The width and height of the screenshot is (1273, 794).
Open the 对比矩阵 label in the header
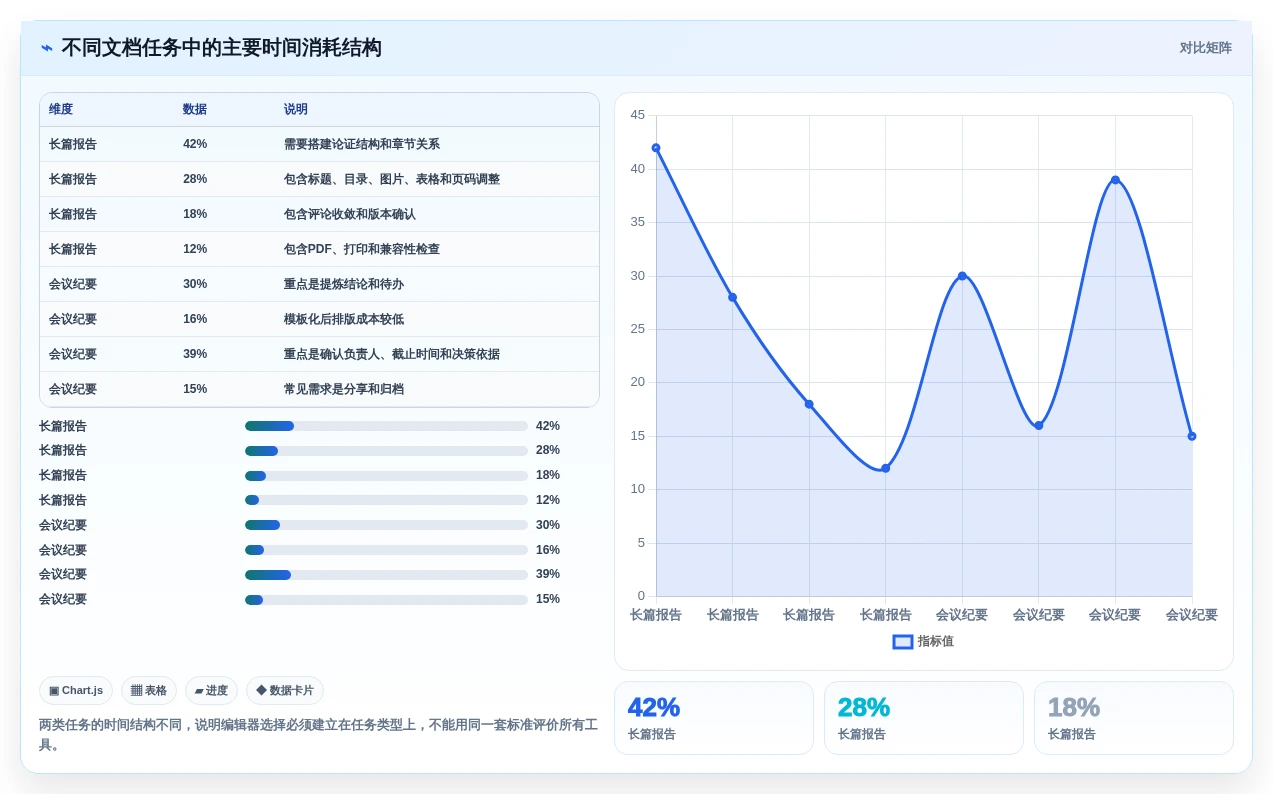pos(1205,48)
